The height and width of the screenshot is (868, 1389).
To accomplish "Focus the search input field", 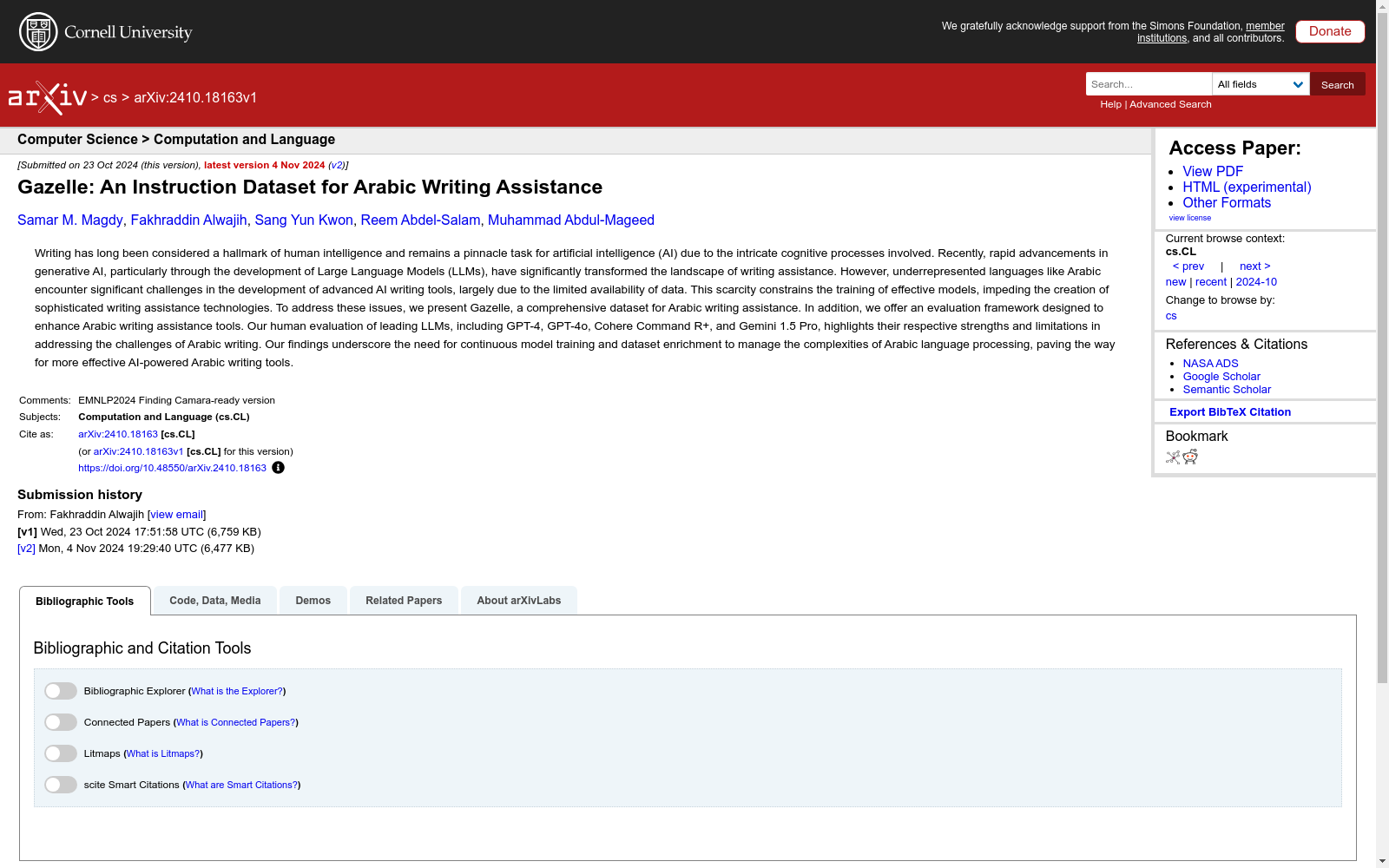I will [x=1149, y=84].
